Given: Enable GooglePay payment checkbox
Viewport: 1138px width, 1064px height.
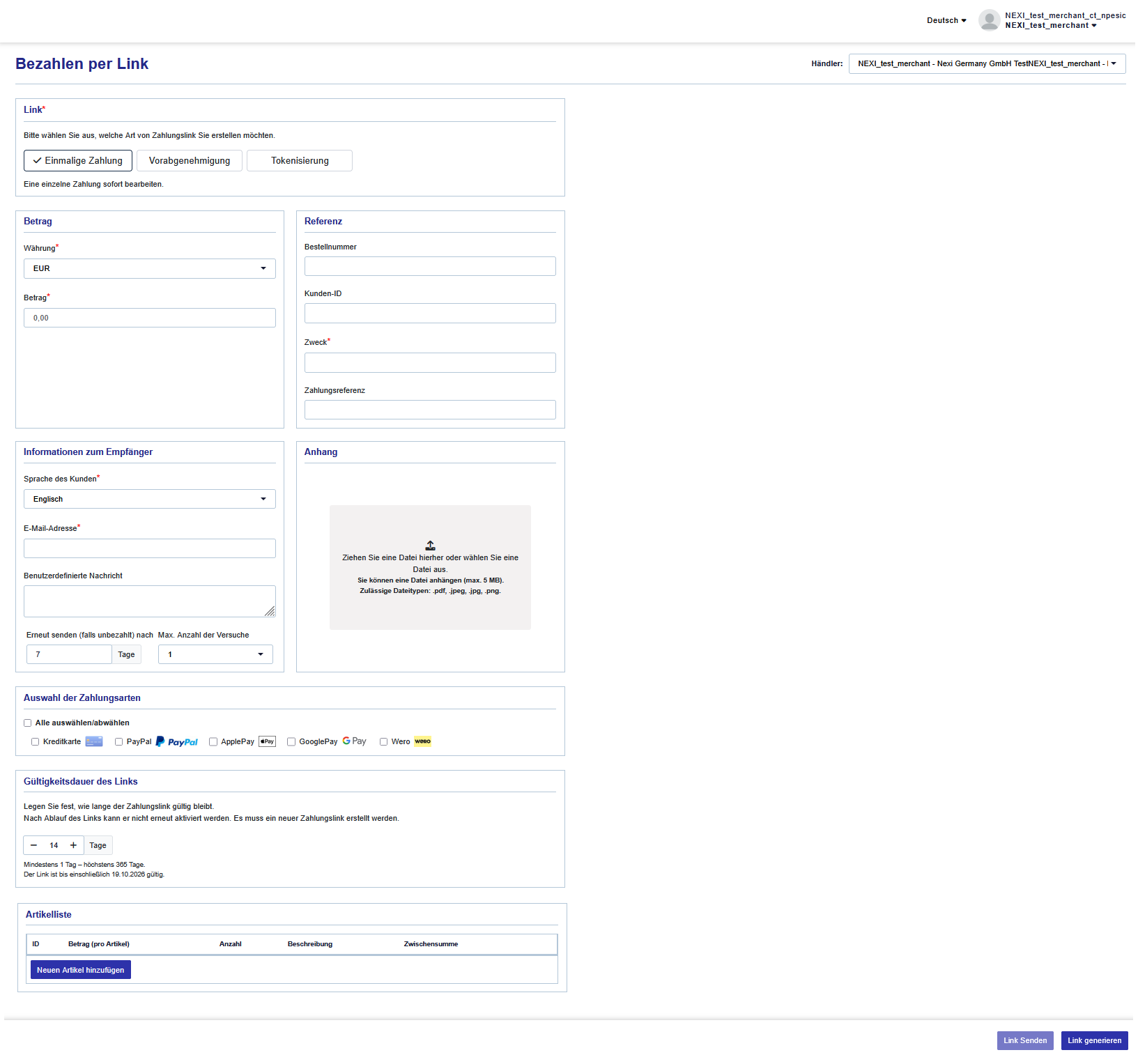Looking at the screenshot, I should click(291, 742).
